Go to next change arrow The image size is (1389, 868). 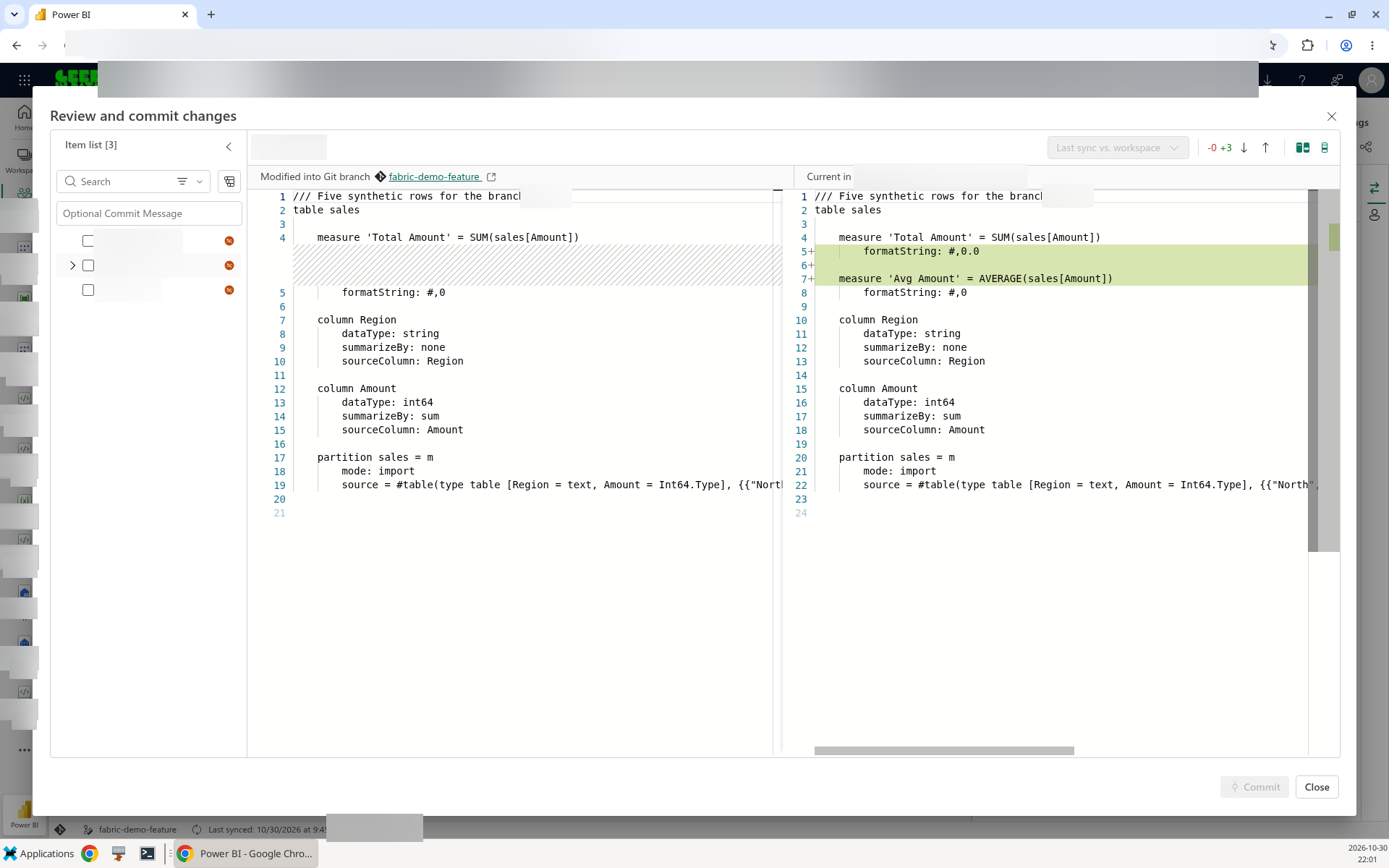tap(1244, 148)
